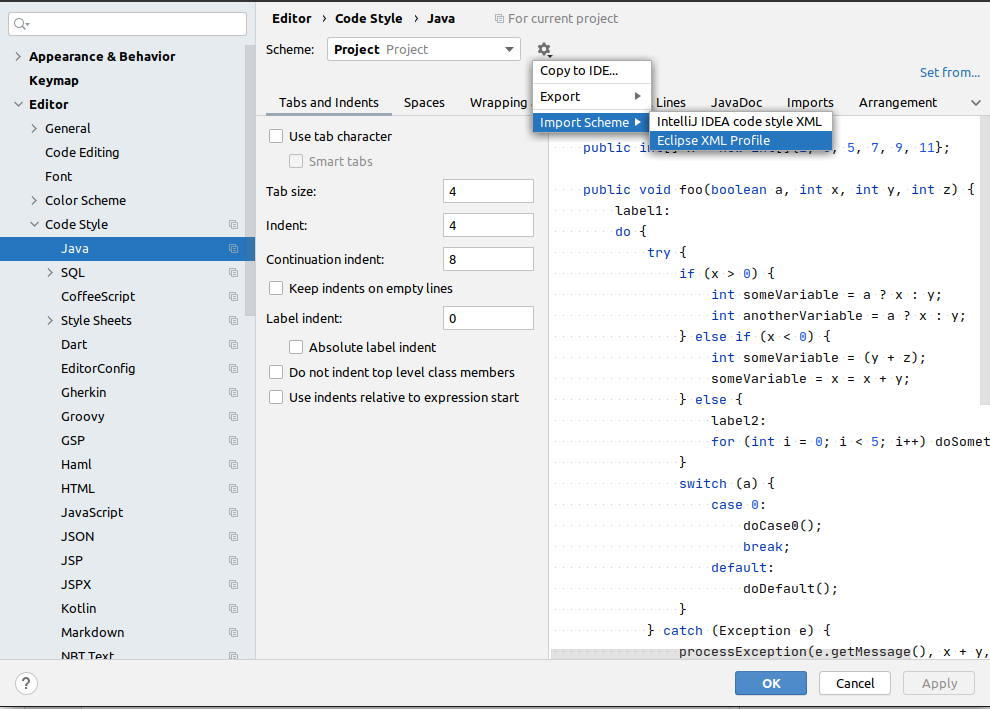Click project-level icon on Kotlin row

(x=234, y=609)
